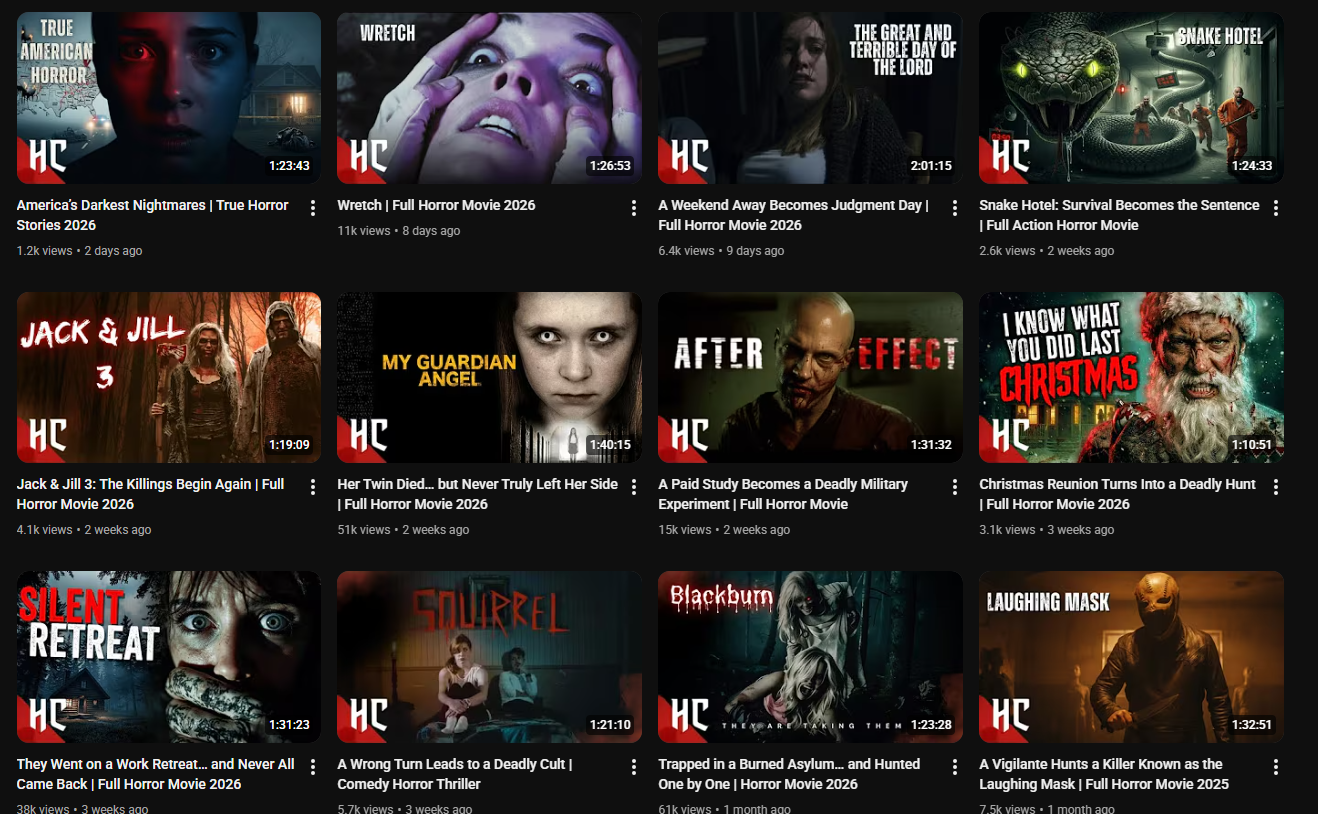The height and width of the screenshot is (814, 1318).
Task: Click 'Christmas Reunion Turns Into a Deadly Hunt' title
Action: pos(1117,494)
